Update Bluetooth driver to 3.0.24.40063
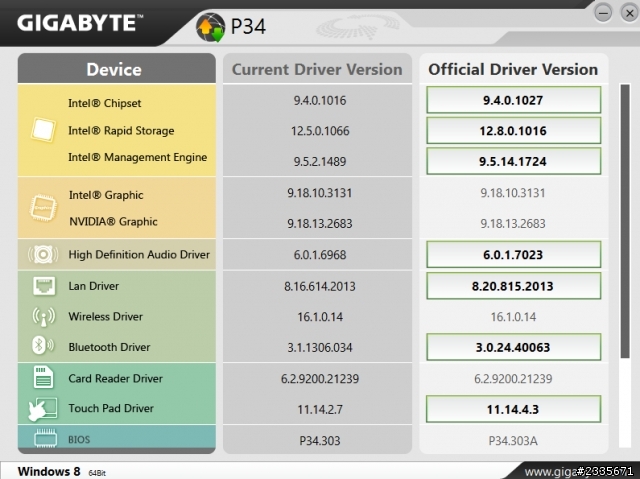640x479 pixels. (x=513, y=347)
